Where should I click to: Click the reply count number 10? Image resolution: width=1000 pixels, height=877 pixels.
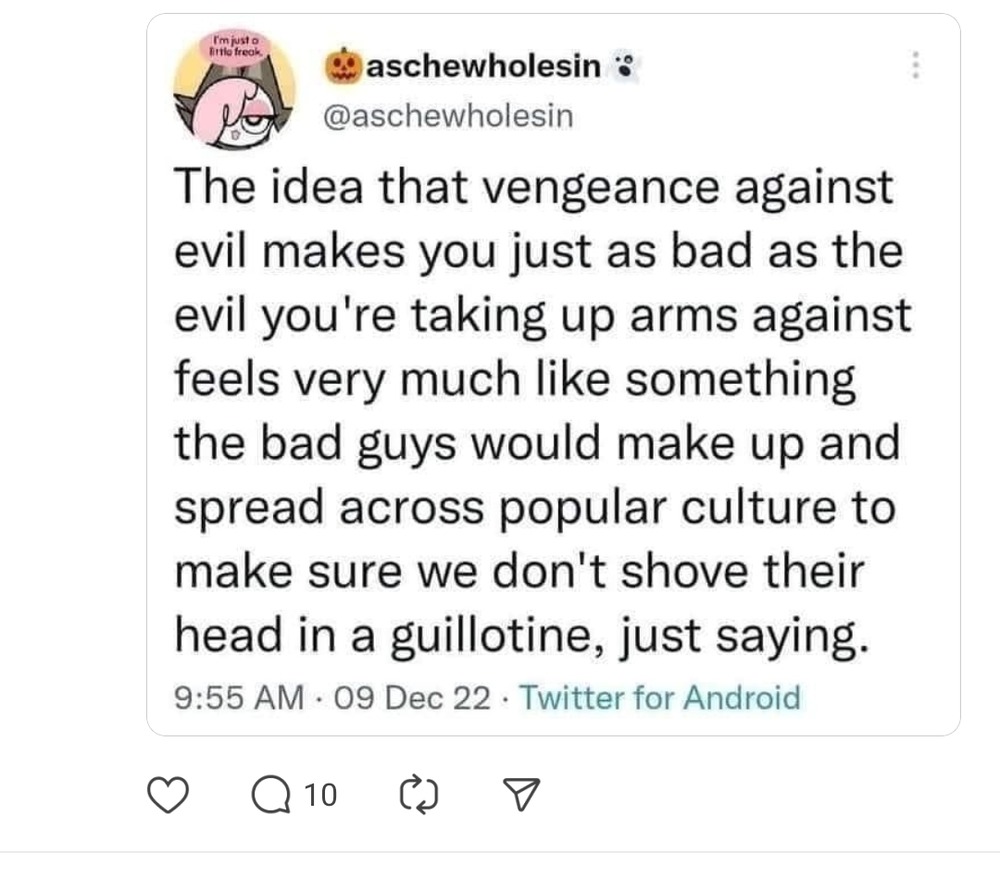[320, 795]
